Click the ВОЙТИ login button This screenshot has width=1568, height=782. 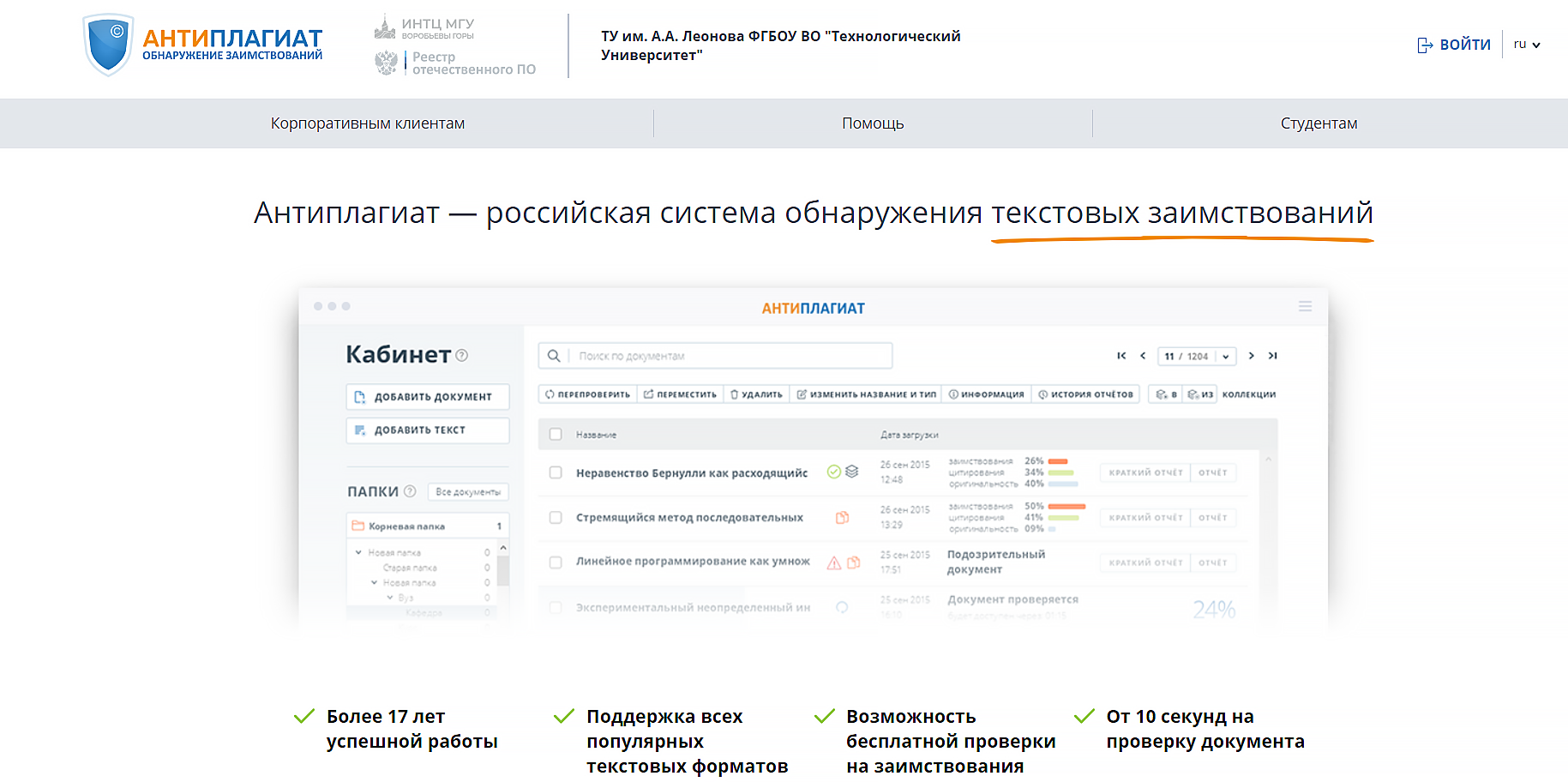pyautogui.click(x=1454, y=45)
